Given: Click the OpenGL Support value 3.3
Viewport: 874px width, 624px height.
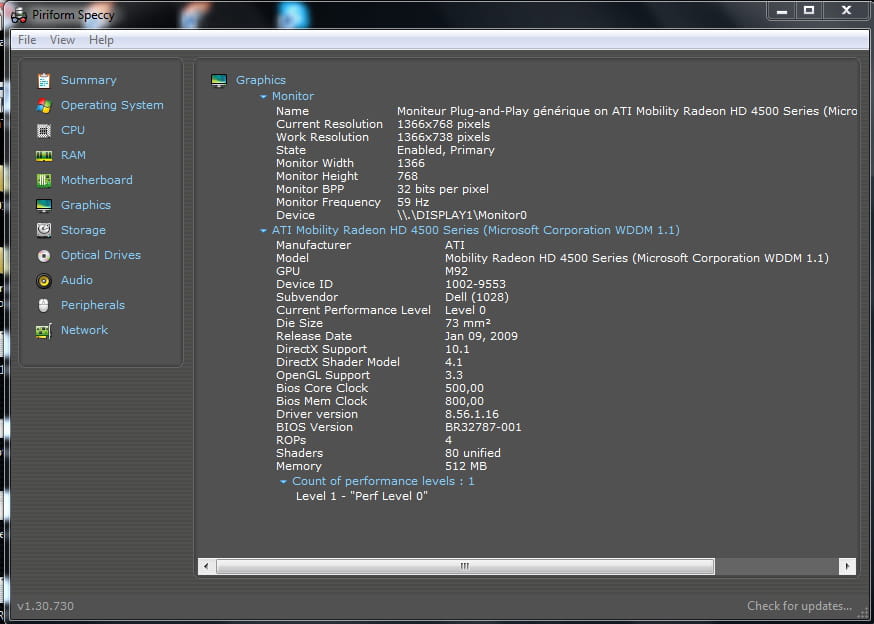Looking at the screenshot, I should click(x=454, y=375).
